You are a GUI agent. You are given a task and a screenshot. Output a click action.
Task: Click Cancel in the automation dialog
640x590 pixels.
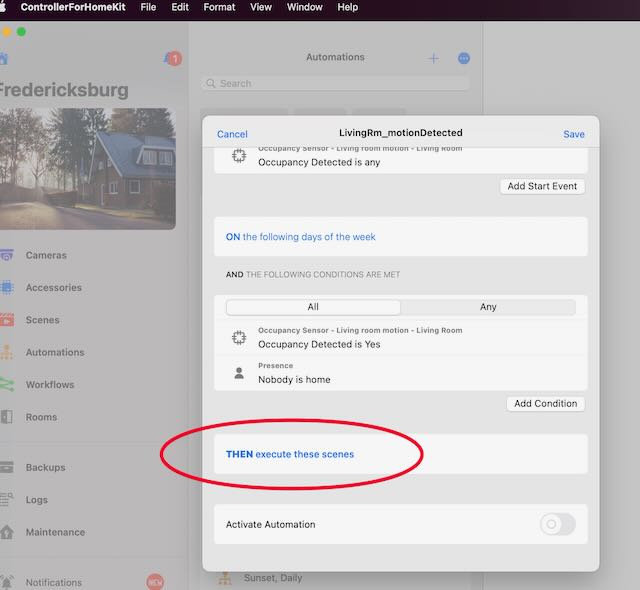[232, 134]
